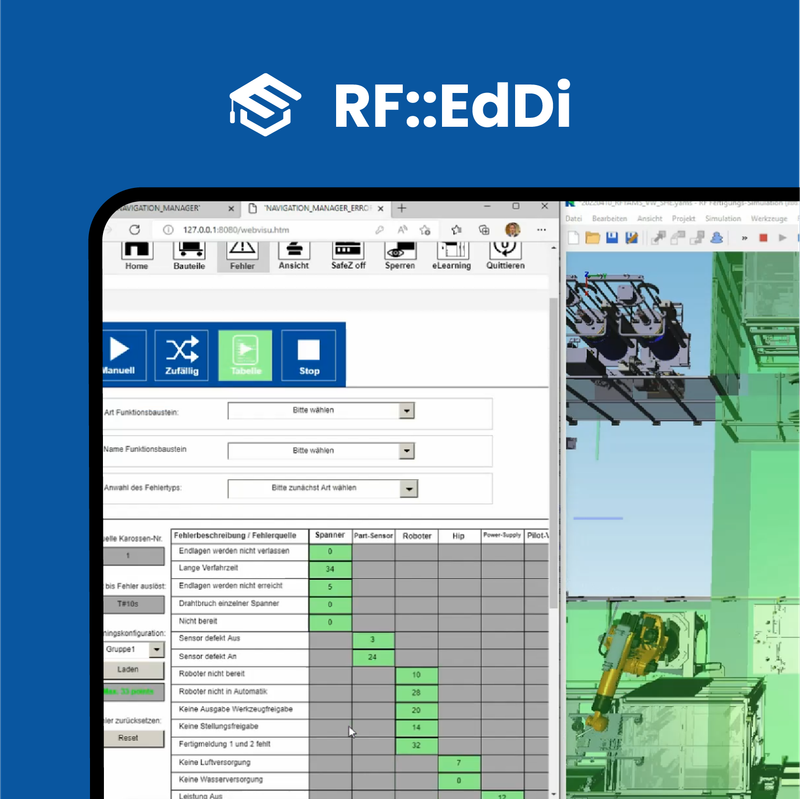Click the Karossen-Nr. field showing 1
The width and height of the screenshot is (800, 799).
tap(134, 556)
